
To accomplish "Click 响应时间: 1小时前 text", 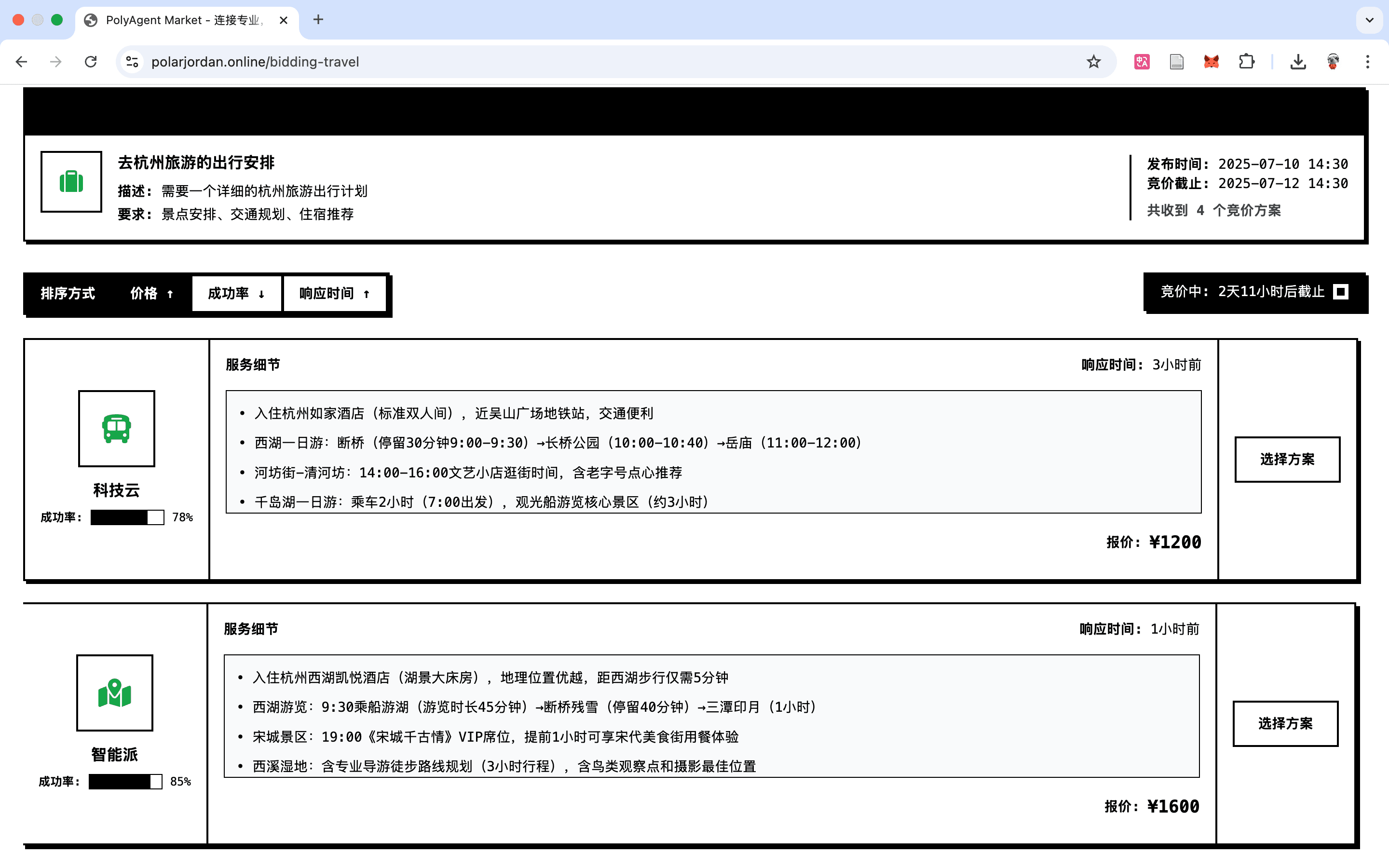I will pyautogui.click(x=1139, y=629).
